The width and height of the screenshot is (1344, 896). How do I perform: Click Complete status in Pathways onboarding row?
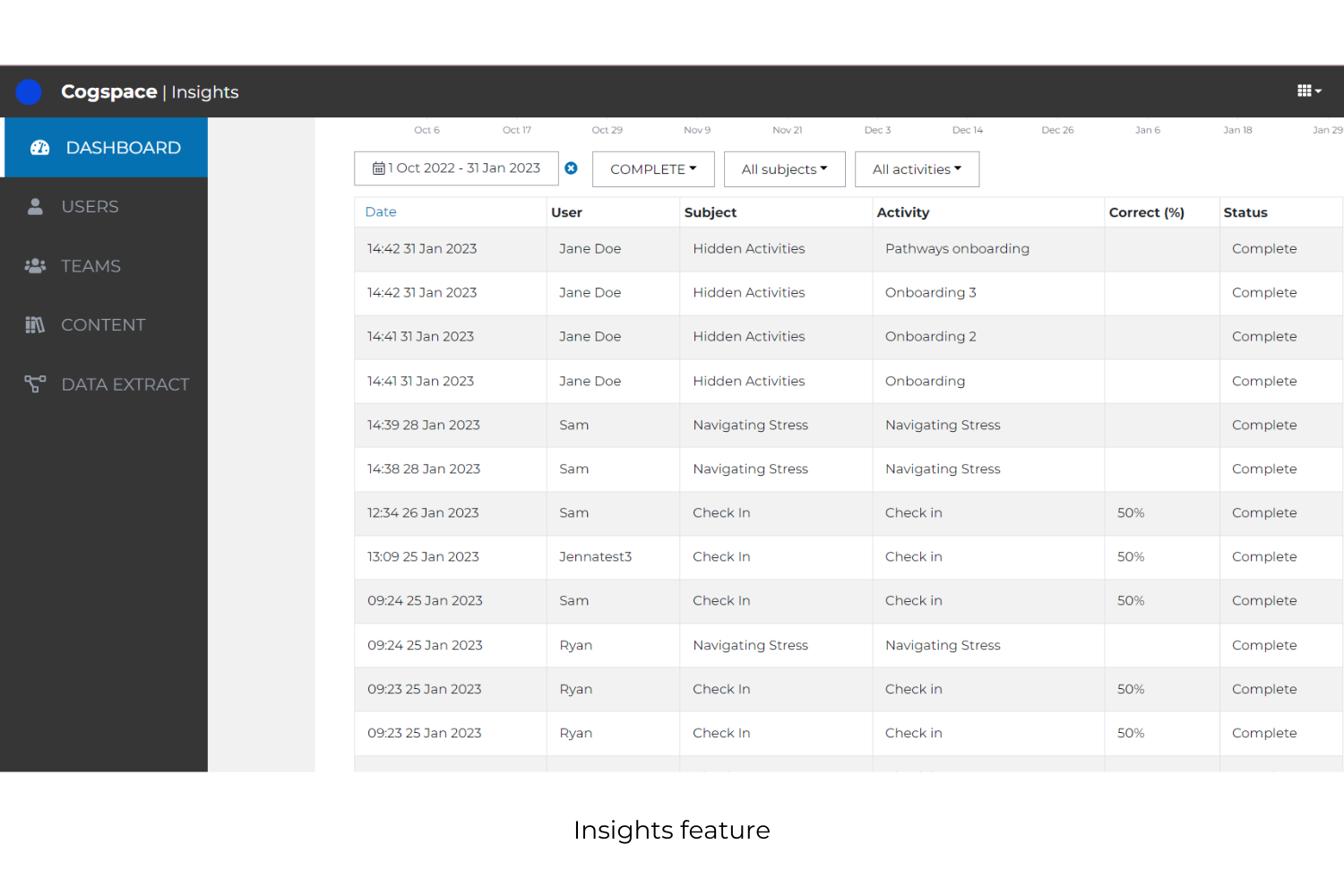point(1264,249)
